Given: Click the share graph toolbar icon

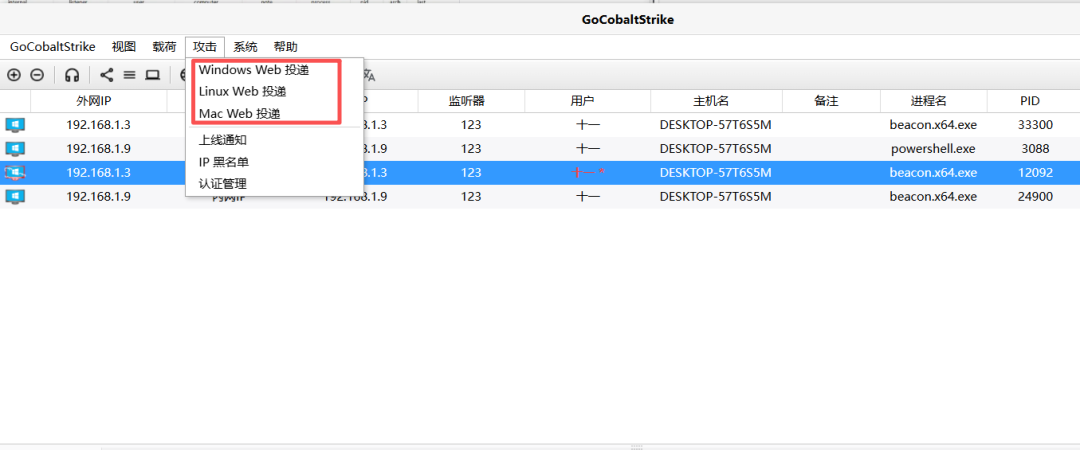Looking at the screenshot, I should point(107,74).
